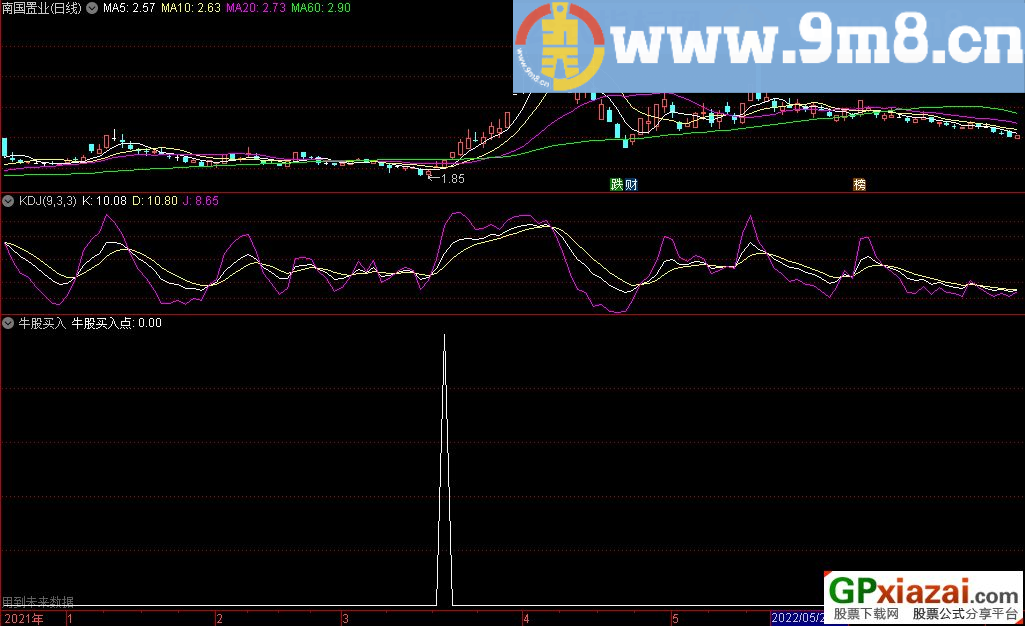
Task: Click the orange 榜 info marker
Action: pos(860,184)
